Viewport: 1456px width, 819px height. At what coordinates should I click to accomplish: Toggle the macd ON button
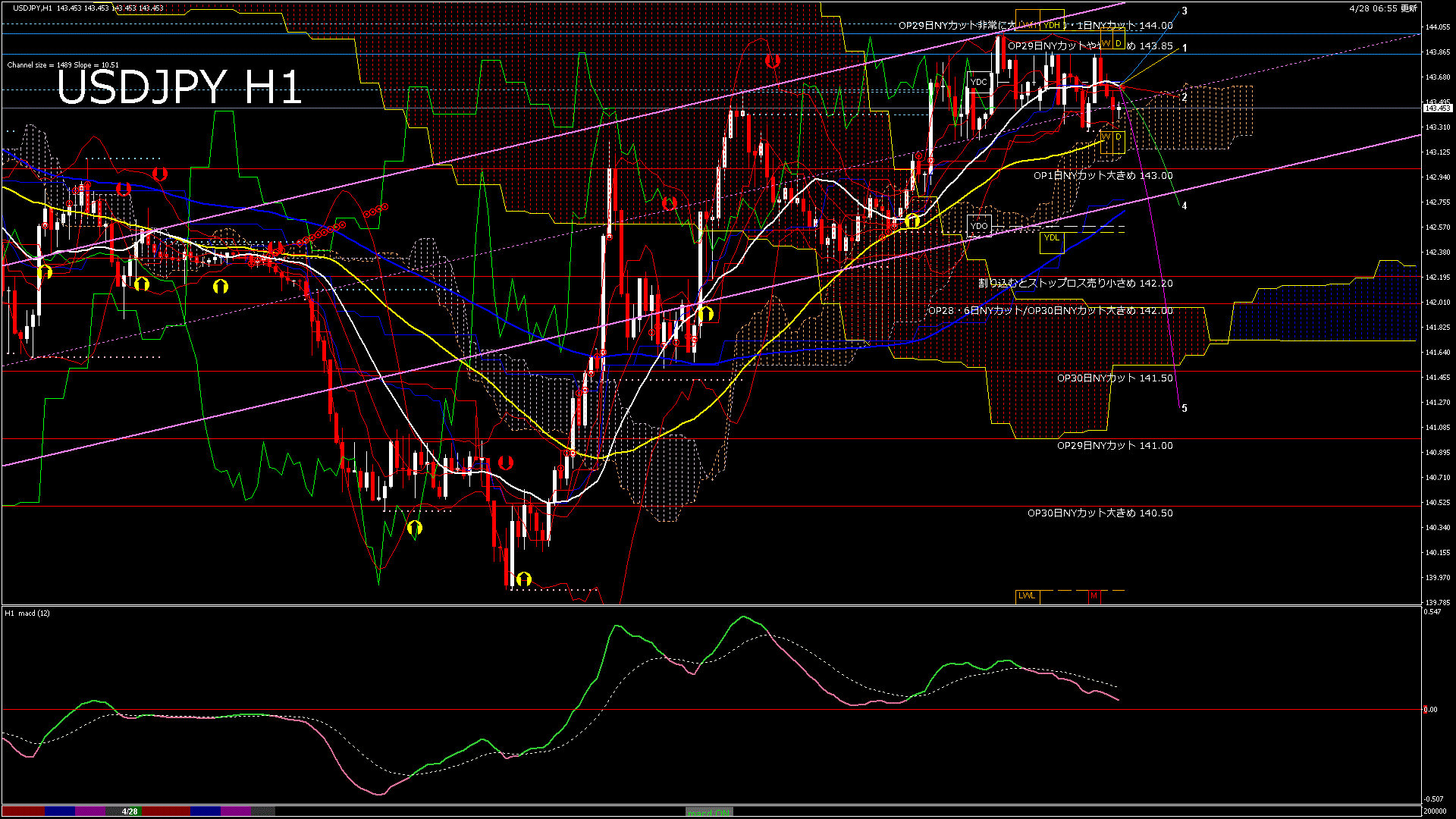(709, 812)
